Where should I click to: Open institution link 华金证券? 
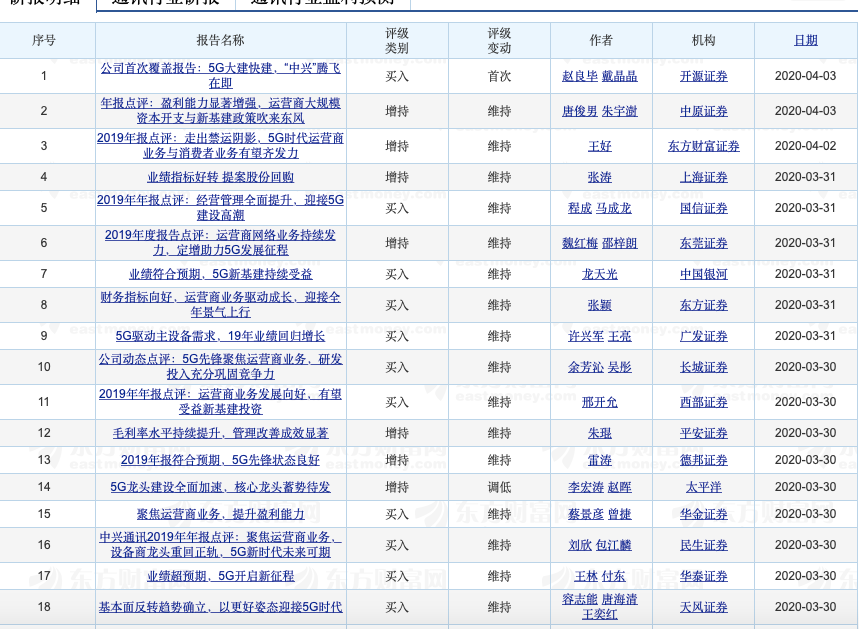pyautogui.click(x=703, y=514)
